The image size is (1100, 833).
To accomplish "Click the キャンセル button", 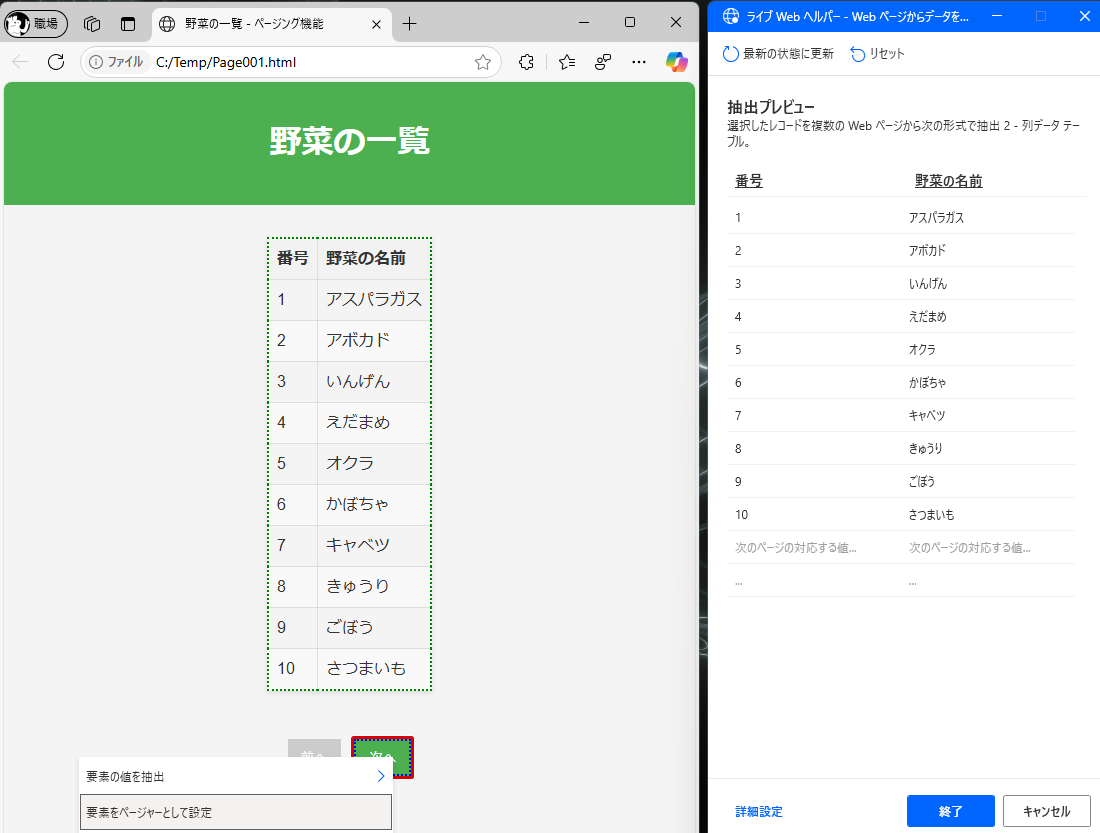I will click(x=1047, y=811).
